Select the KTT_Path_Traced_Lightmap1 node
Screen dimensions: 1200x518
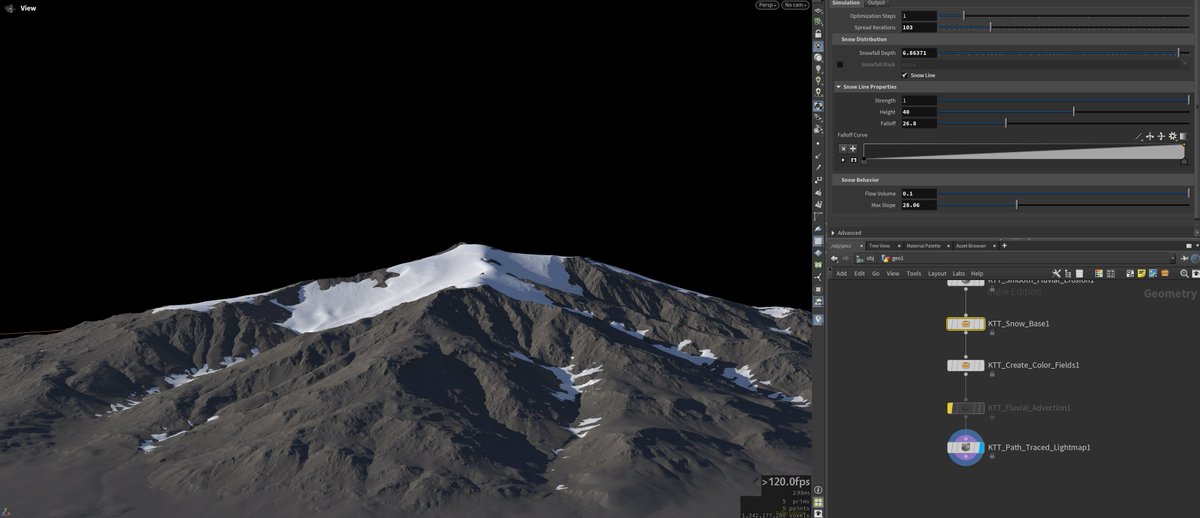(965, 448)
